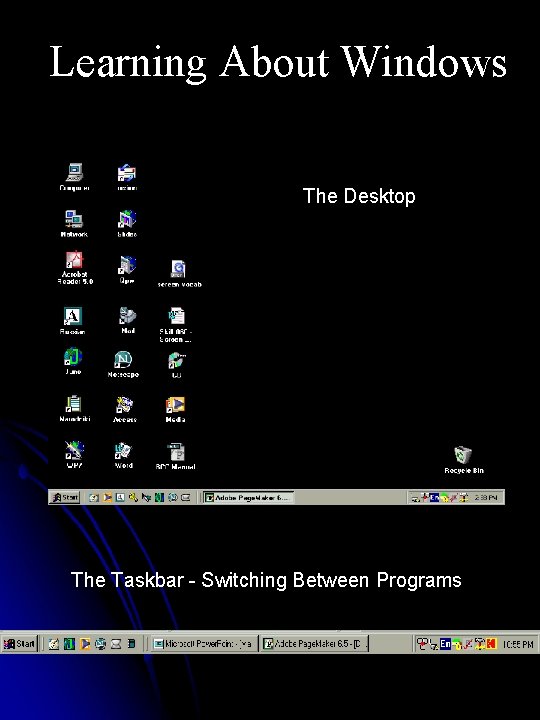This screenshot has height=720, width=540.
Task: Click orange media player icon in bottom quick launch
Action: 85,644
